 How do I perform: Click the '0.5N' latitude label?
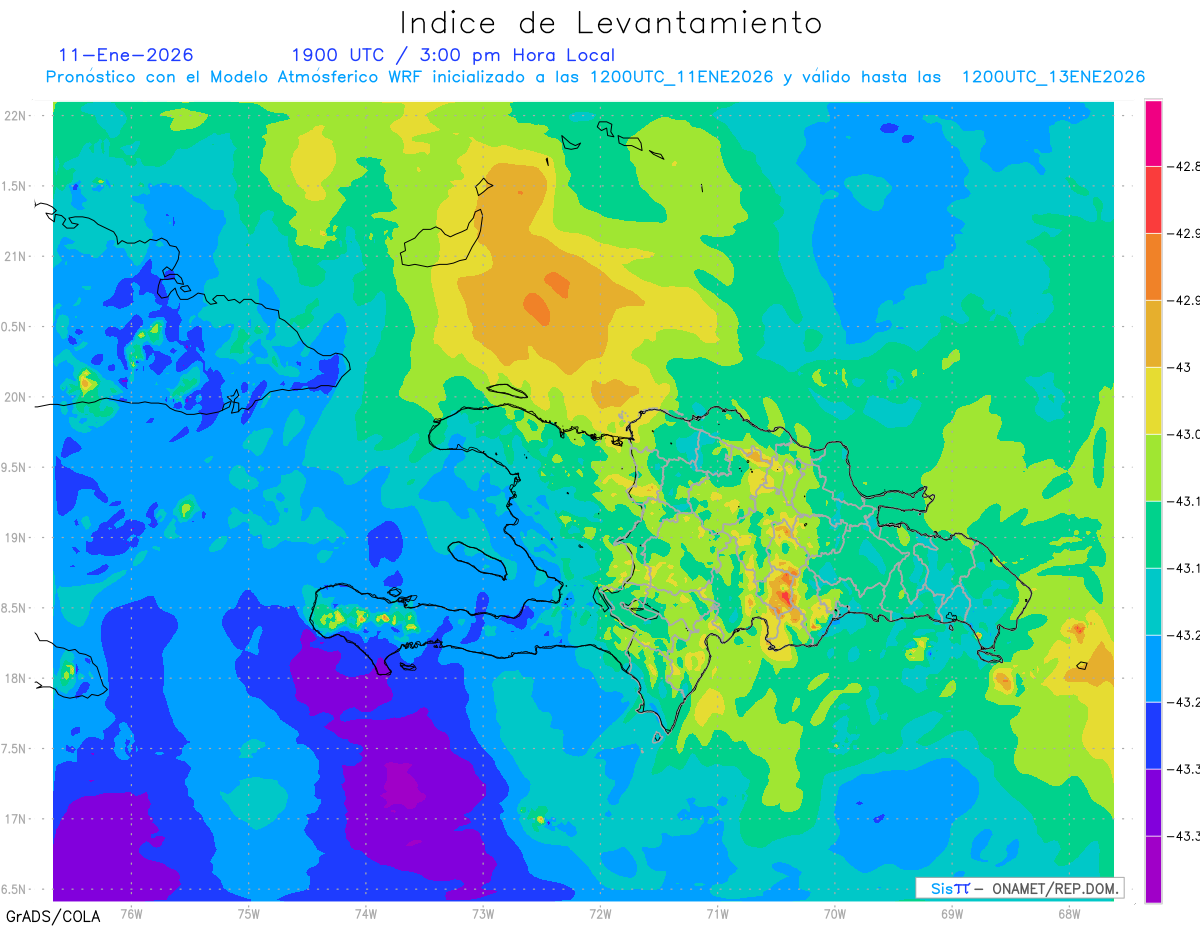15,327
